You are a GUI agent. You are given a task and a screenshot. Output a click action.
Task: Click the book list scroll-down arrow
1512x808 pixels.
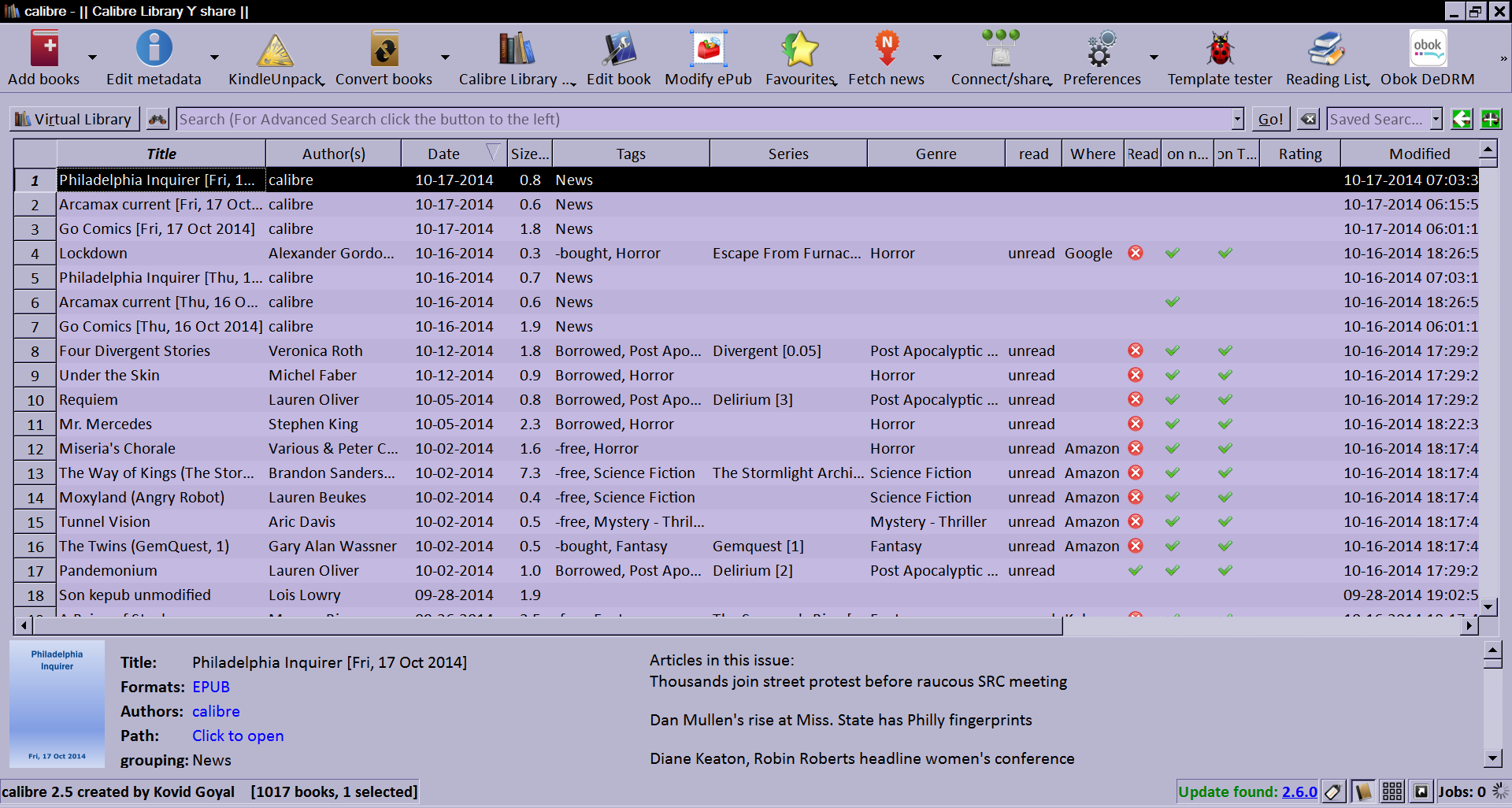tap(1488, 606)
